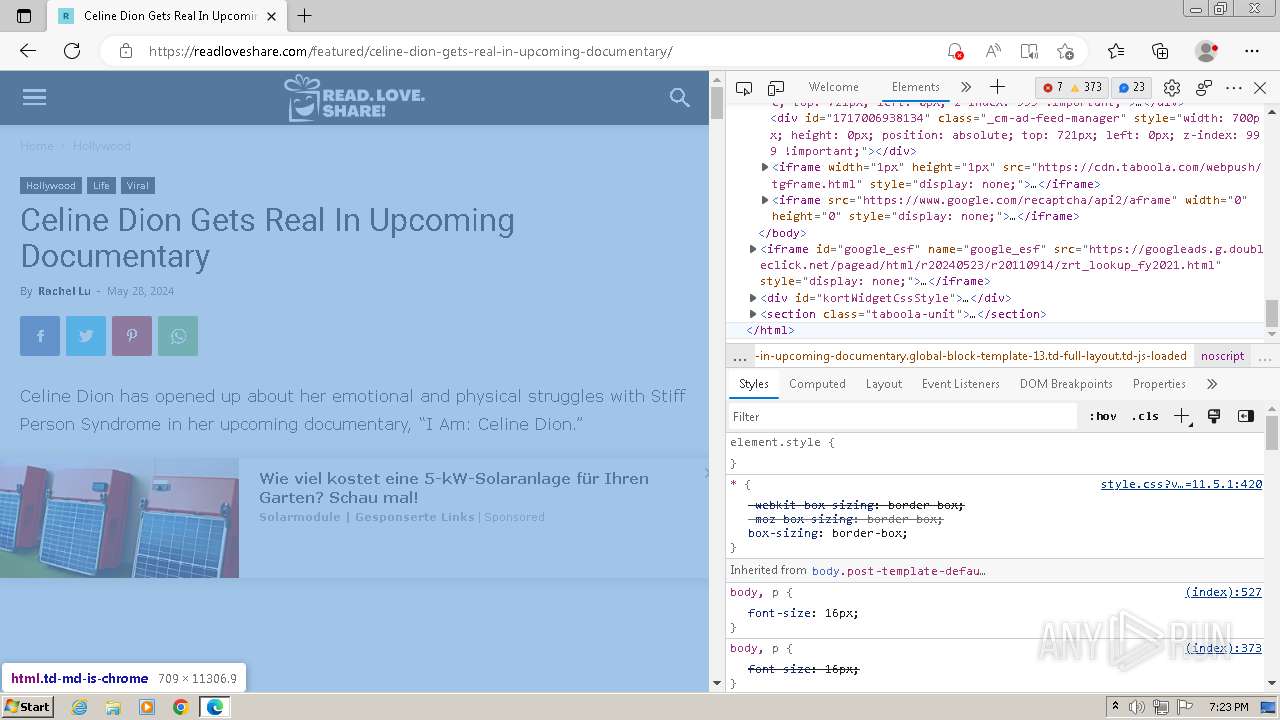The width and height of the screenshot is (1280, 720).
Task: Add a new DevTools tool tab
Action: coord(997,87)
